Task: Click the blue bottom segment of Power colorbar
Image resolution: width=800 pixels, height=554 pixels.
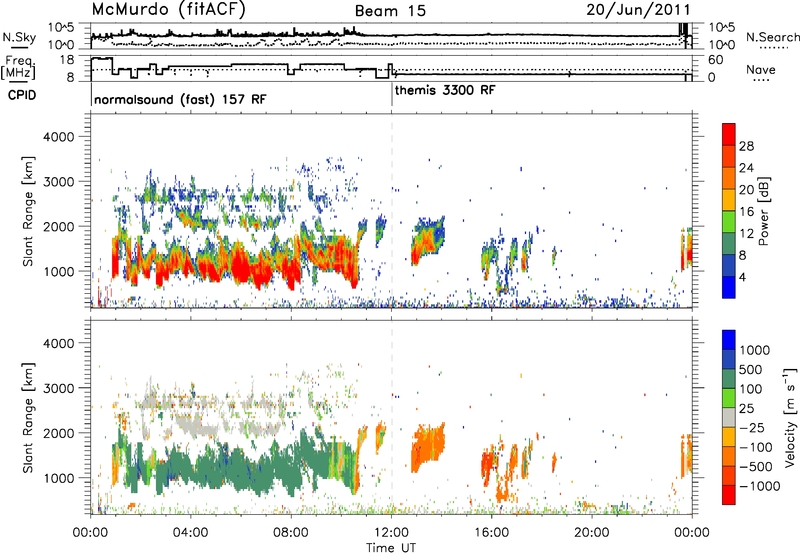Action: point(729,288)
